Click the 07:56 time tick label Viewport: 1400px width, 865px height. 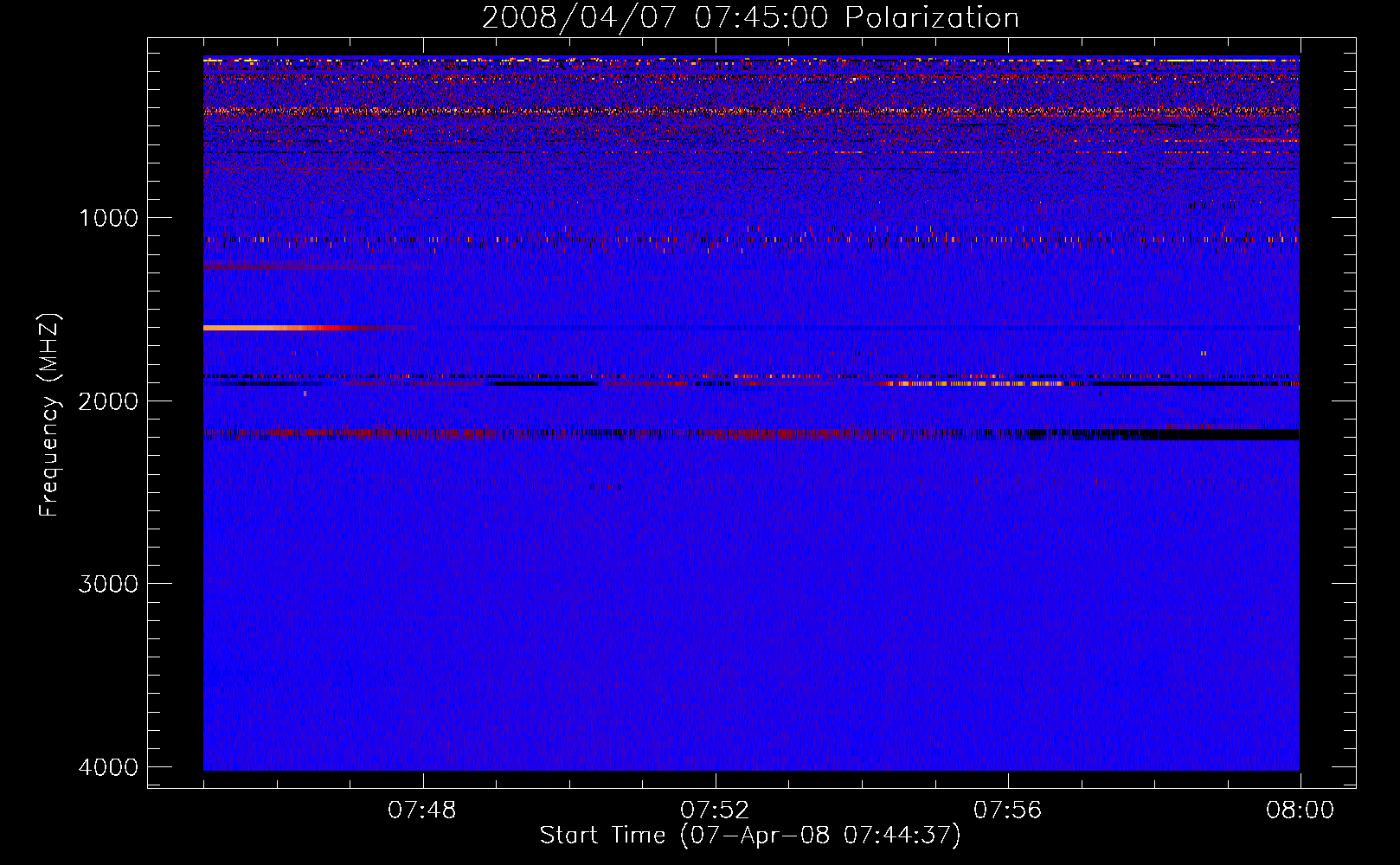point(1007,811)
